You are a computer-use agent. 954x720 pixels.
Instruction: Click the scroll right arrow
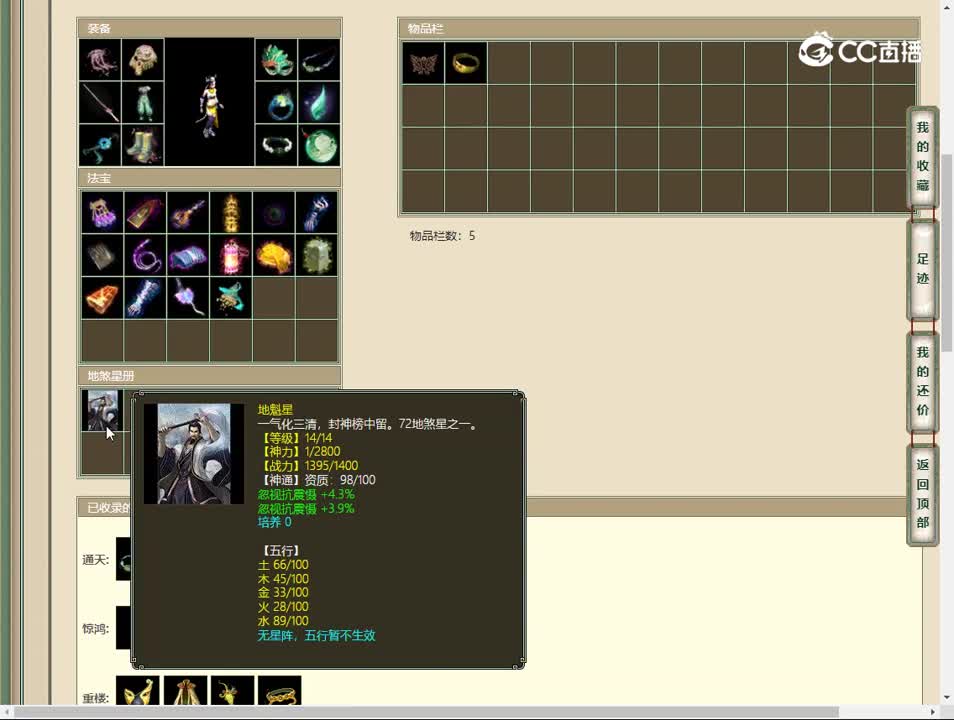coord(933,712)
